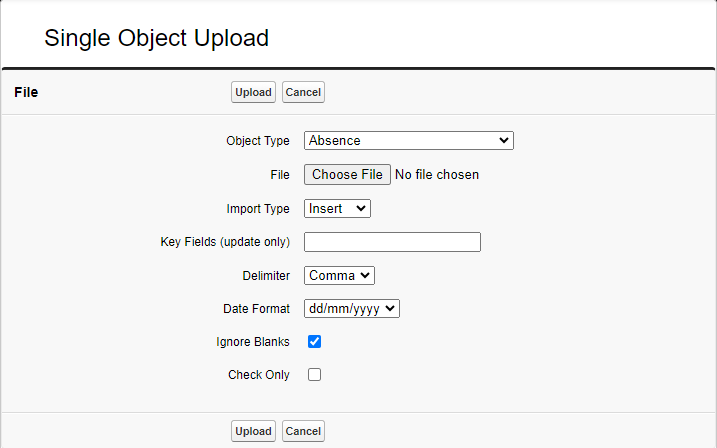Viewport: 717px width, 448px height.
Task: Uncheck the Ignore Blanks checkbox
Action: tap(315, 342)
